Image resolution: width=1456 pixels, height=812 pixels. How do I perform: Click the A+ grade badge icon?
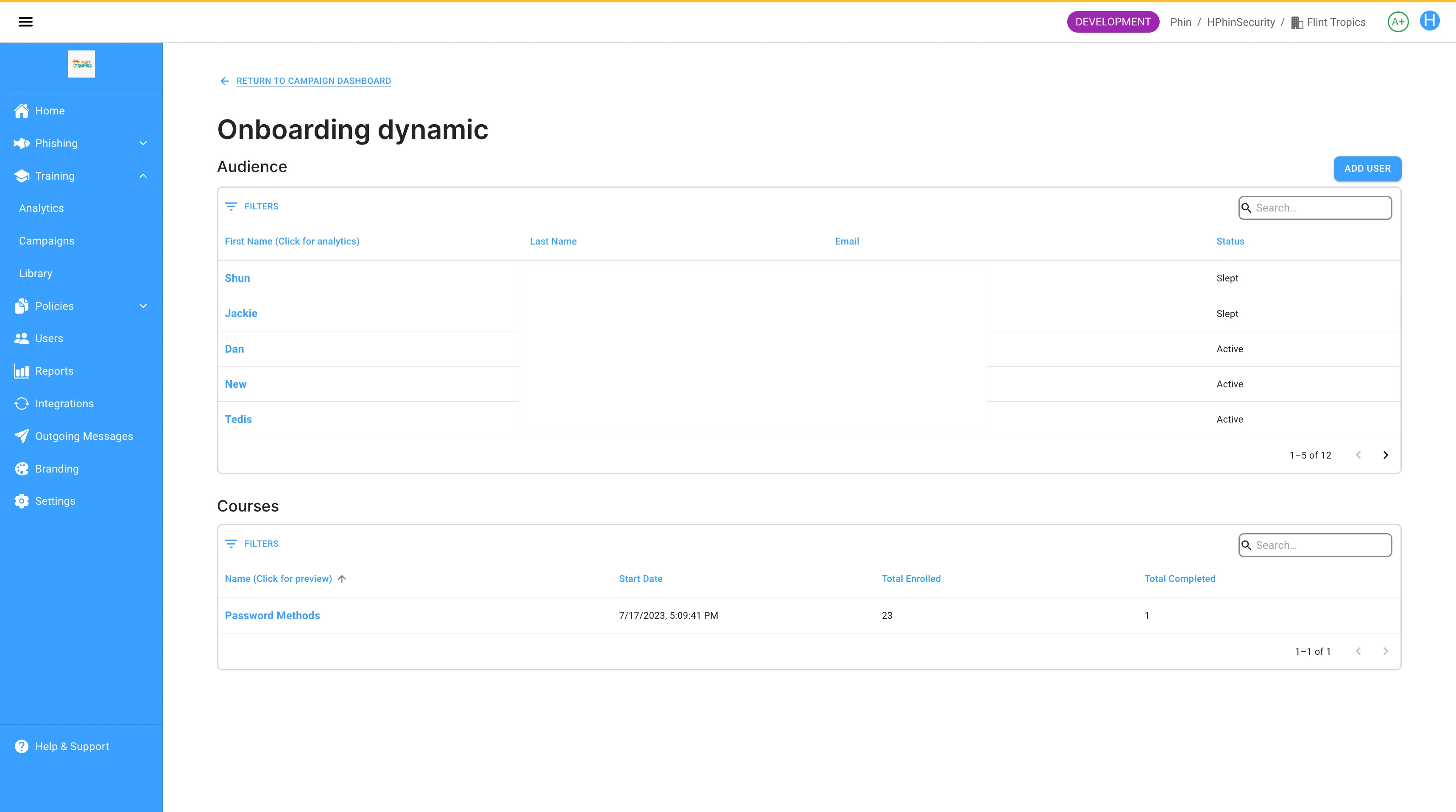point(1398,22)
